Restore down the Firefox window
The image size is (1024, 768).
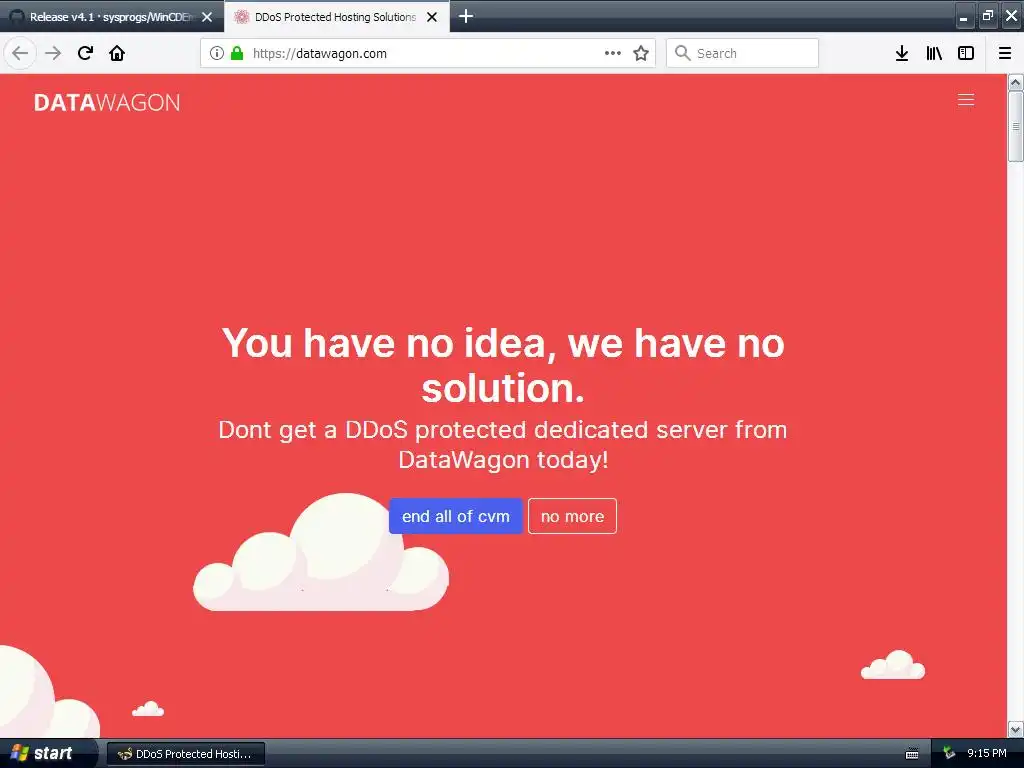[x=987, y=16]
